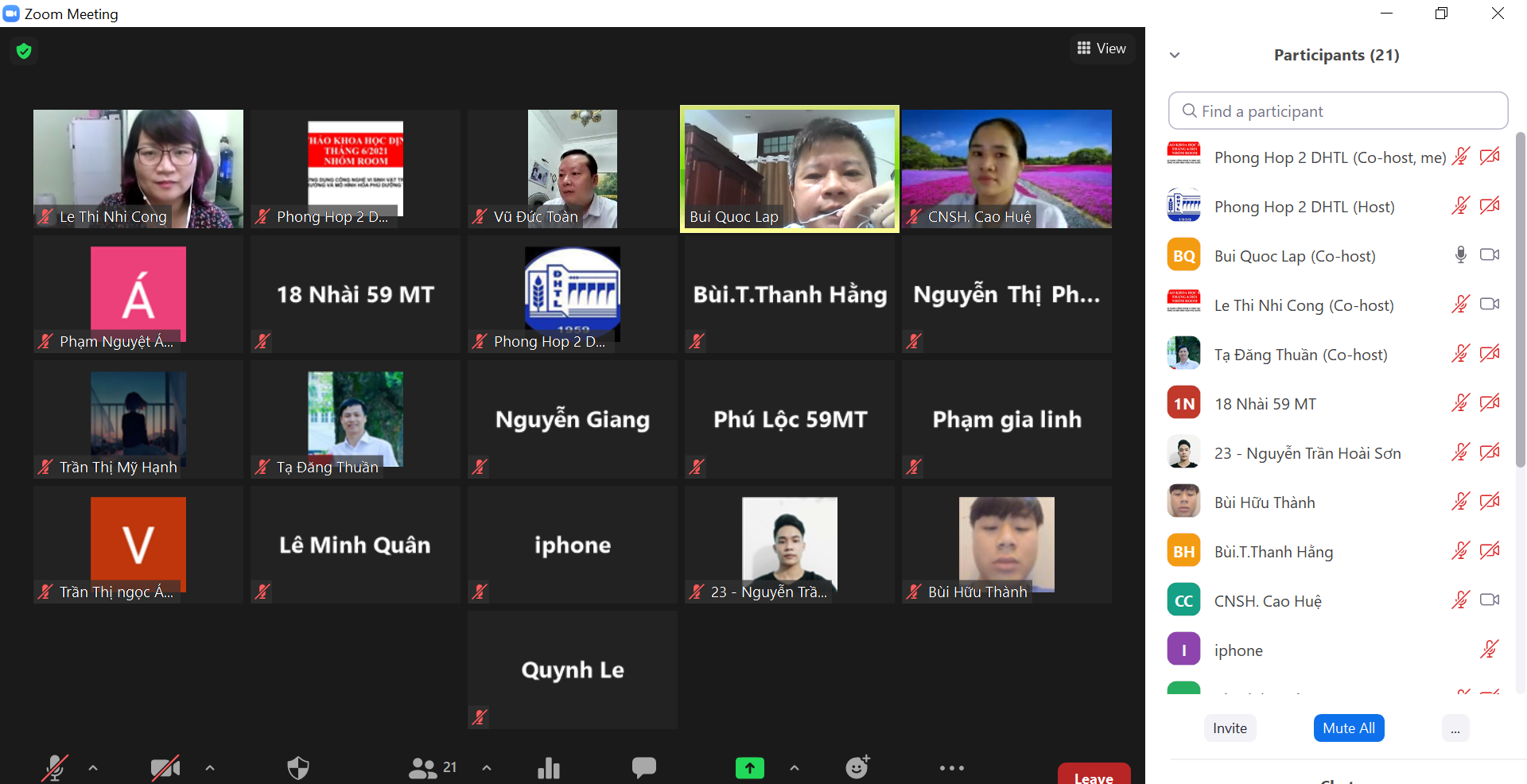This screenshot has height=784, width=1527.
Task: Click the Mute All button
Action: (x=1349, y=728)
